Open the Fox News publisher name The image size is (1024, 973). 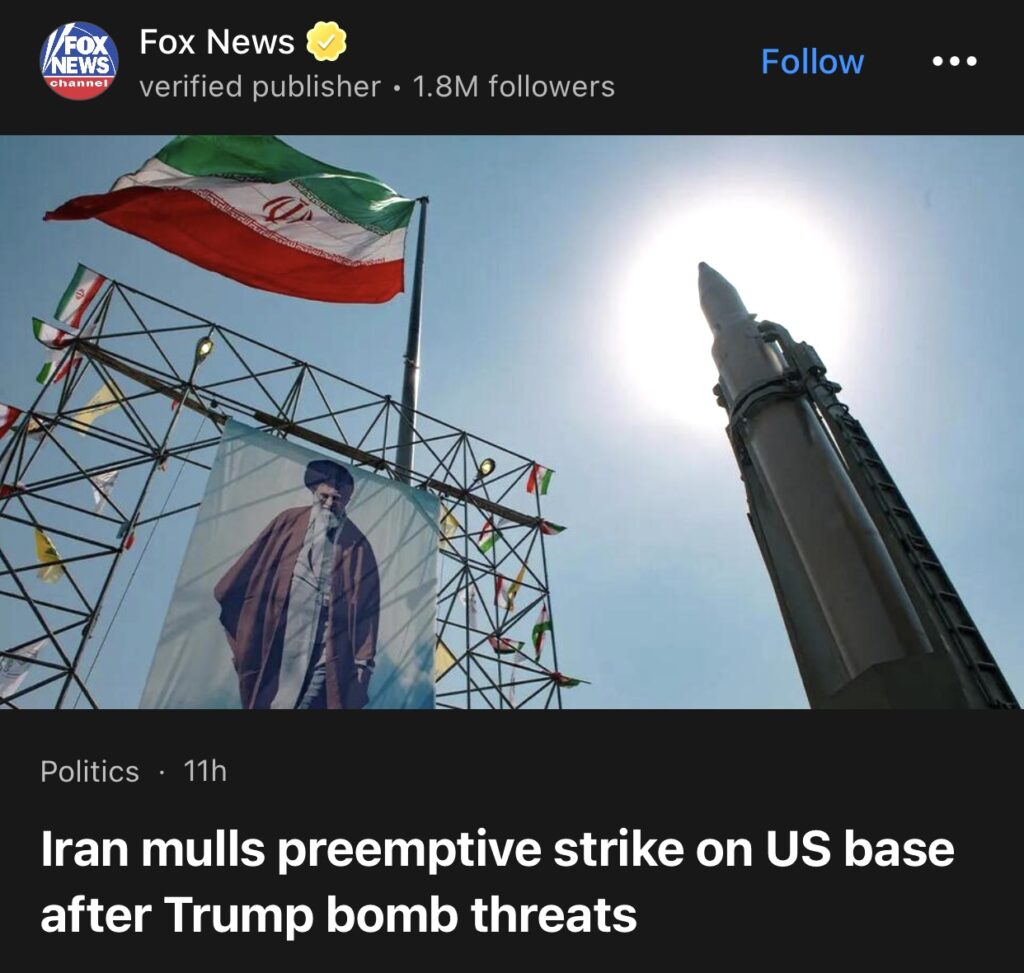point(217,42)
